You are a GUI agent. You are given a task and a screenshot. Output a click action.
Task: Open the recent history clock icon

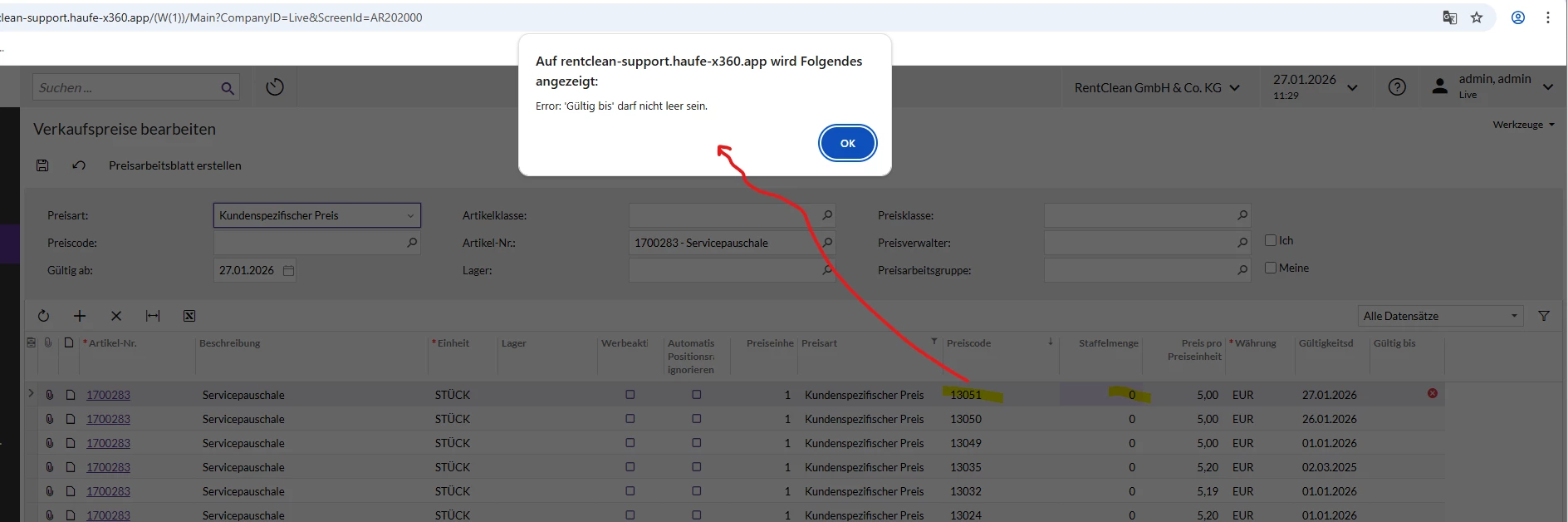click(x=275, y=87)
